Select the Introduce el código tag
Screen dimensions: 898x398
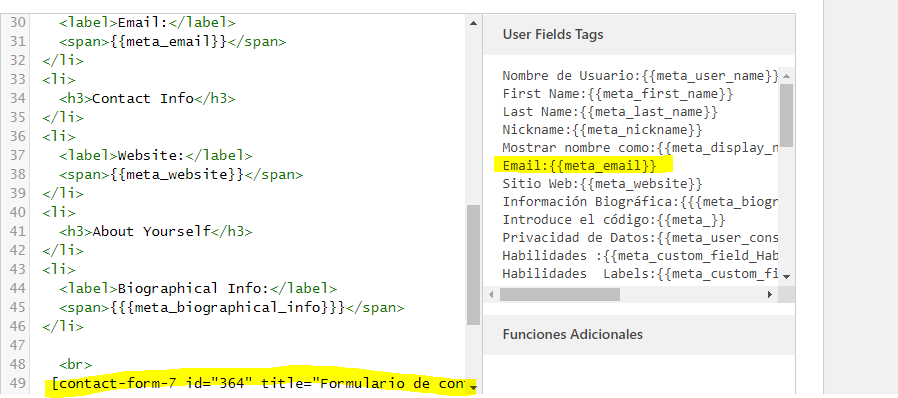coord(614,220)
